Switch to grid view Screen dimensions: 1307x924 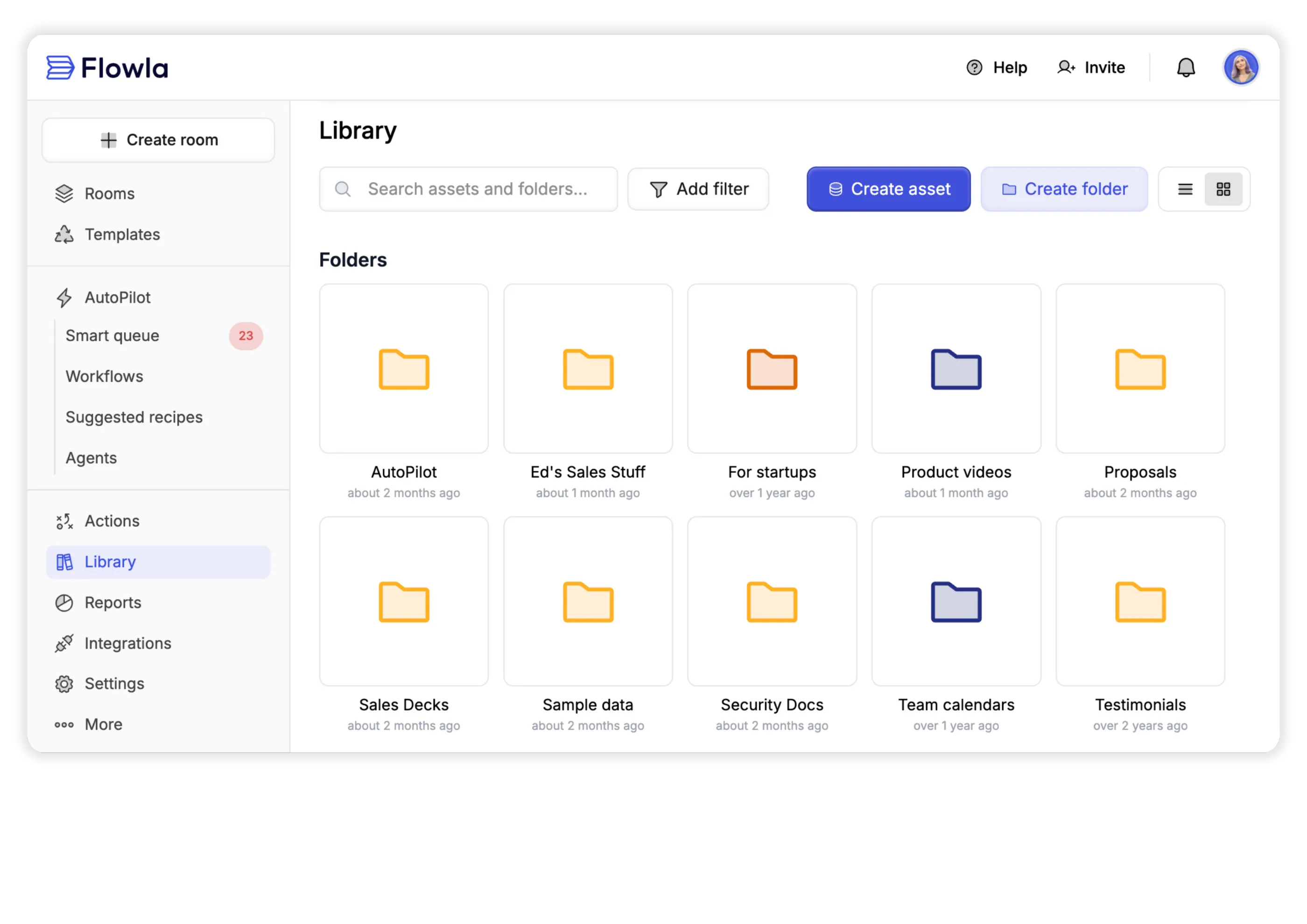tap(1223, 189)
